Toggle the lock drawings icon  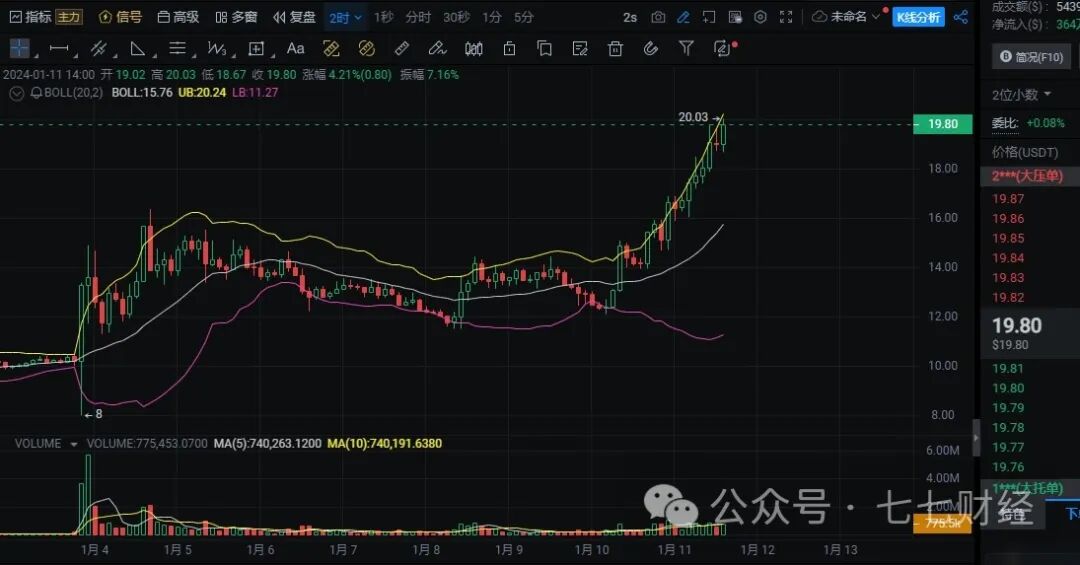point(510,48)
